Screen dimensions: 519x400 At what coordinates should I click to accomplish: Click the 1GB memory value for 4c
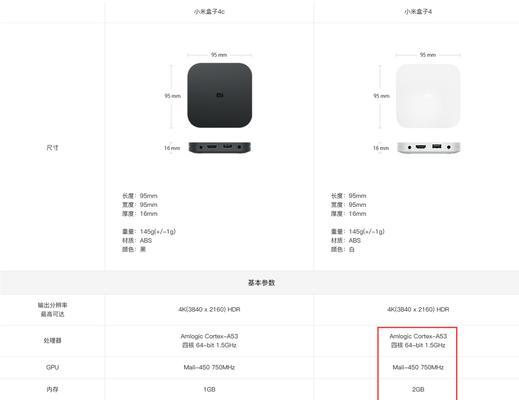click(x=209, y=389)
